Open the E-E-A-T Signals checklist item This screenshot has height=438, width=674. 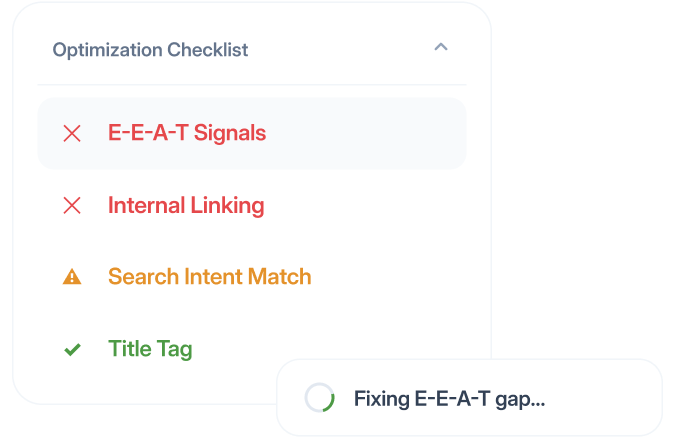coord(251,133)
